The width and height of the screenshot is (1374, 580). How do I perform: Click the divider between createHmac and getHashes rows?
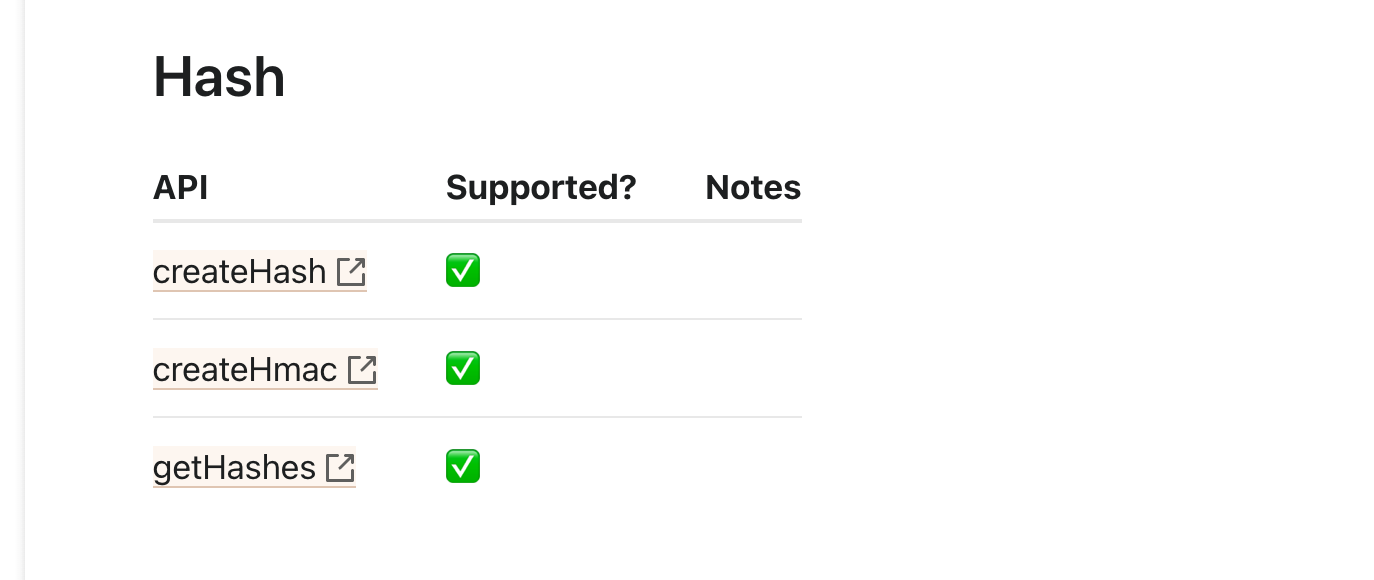pyautogui.click(x=477, y=417)
